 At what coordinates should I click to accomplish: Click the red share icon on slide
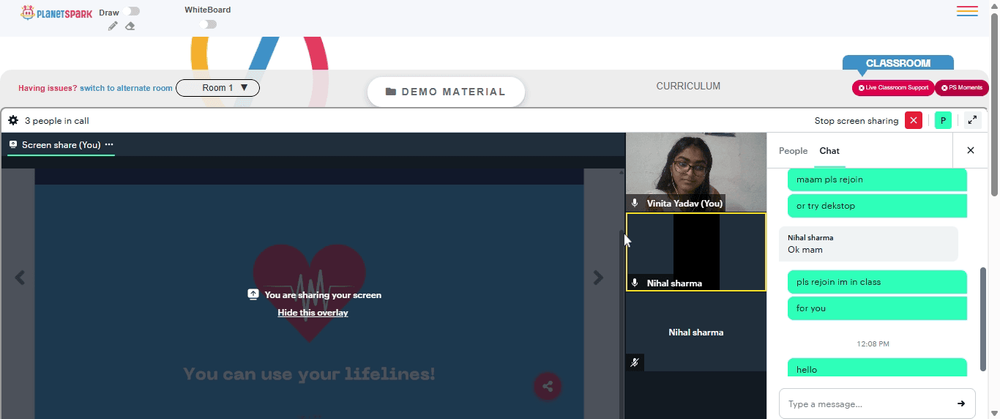547,386
